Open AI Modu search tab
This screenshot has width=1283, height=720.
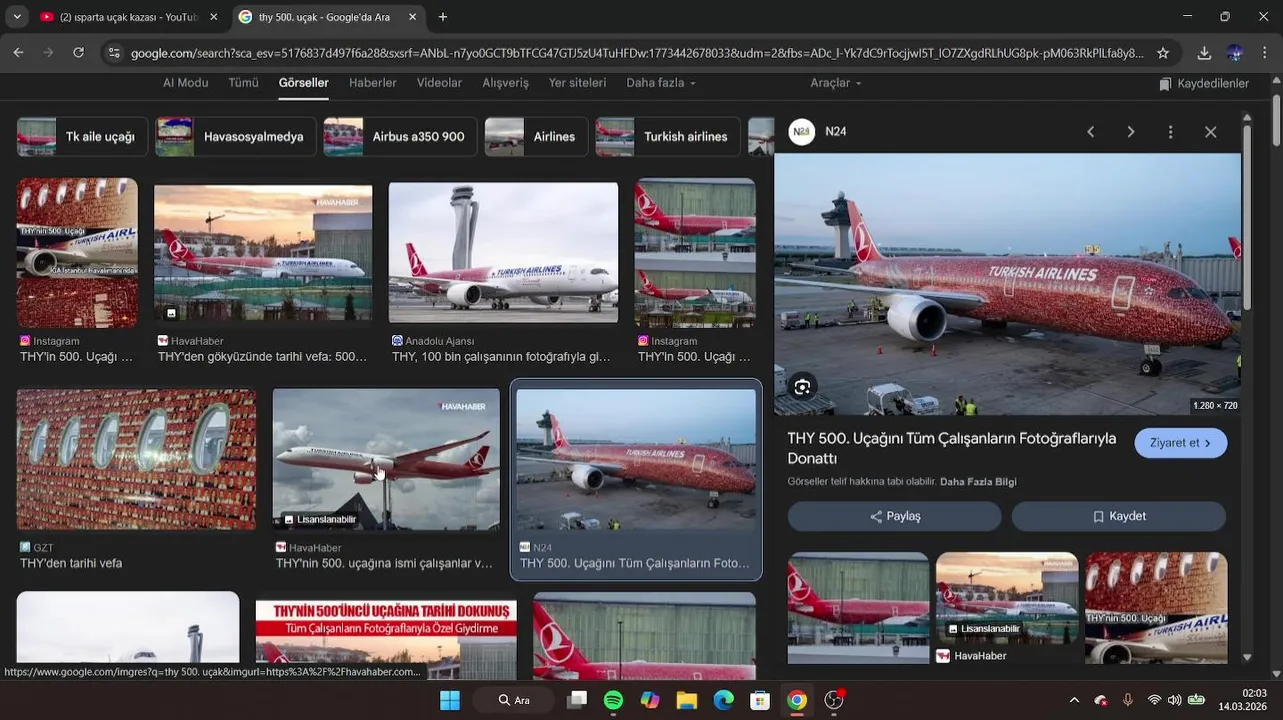pyautogui.click(x=186, y=83)
